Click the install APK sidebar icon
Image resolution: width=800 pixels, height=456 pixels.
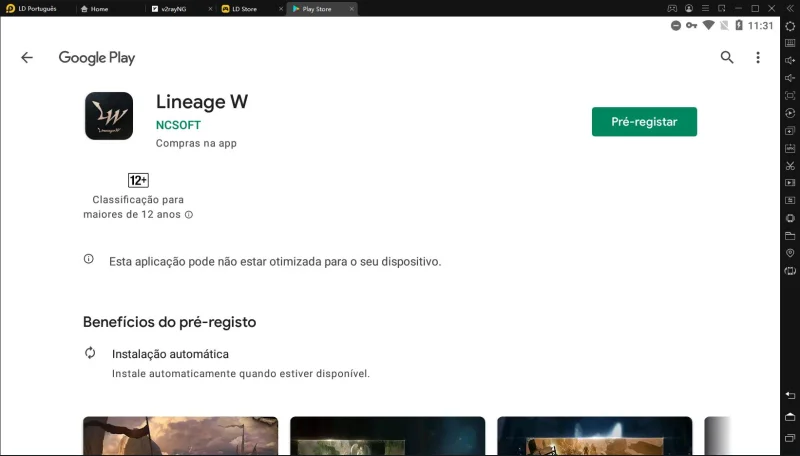[x=790, y=148]
